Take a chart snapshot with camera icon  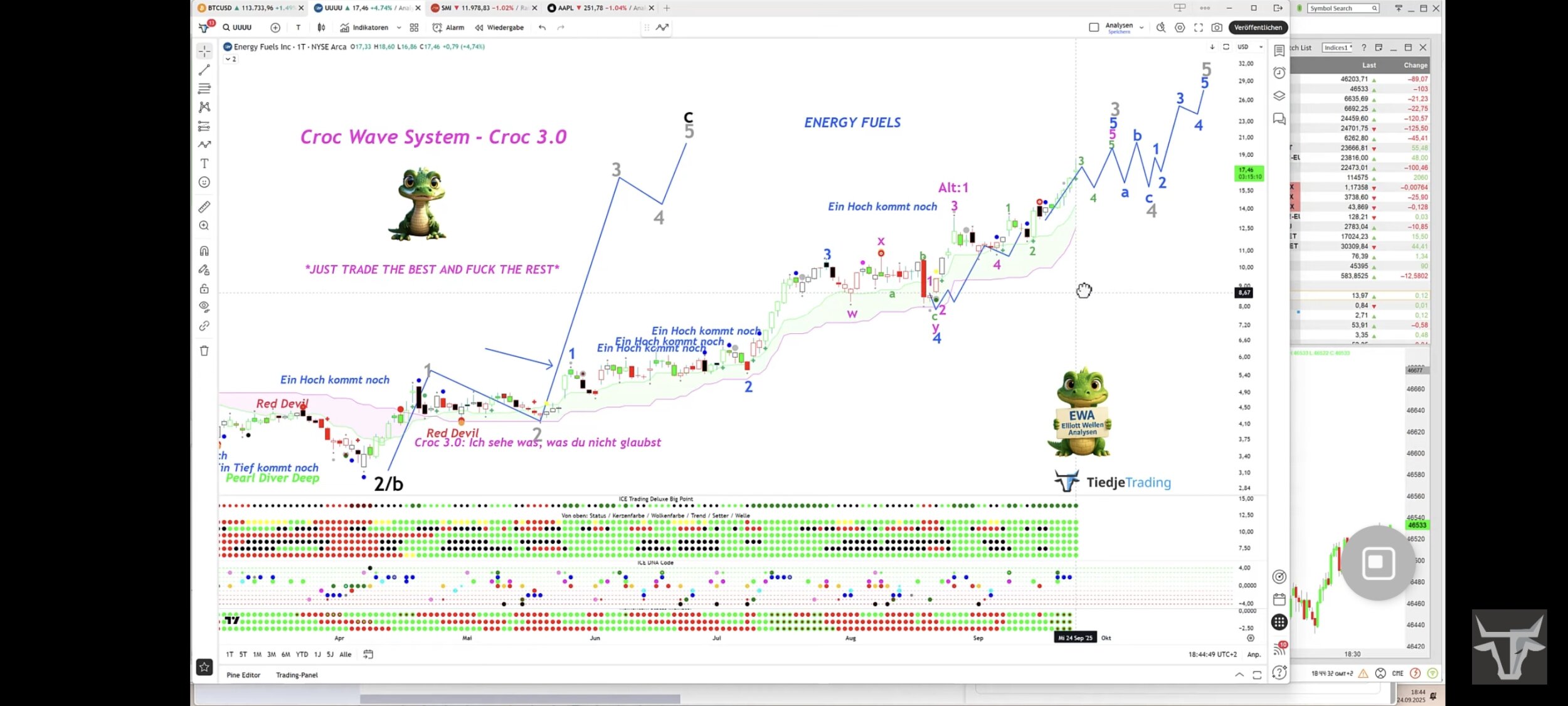point(1217,28)
